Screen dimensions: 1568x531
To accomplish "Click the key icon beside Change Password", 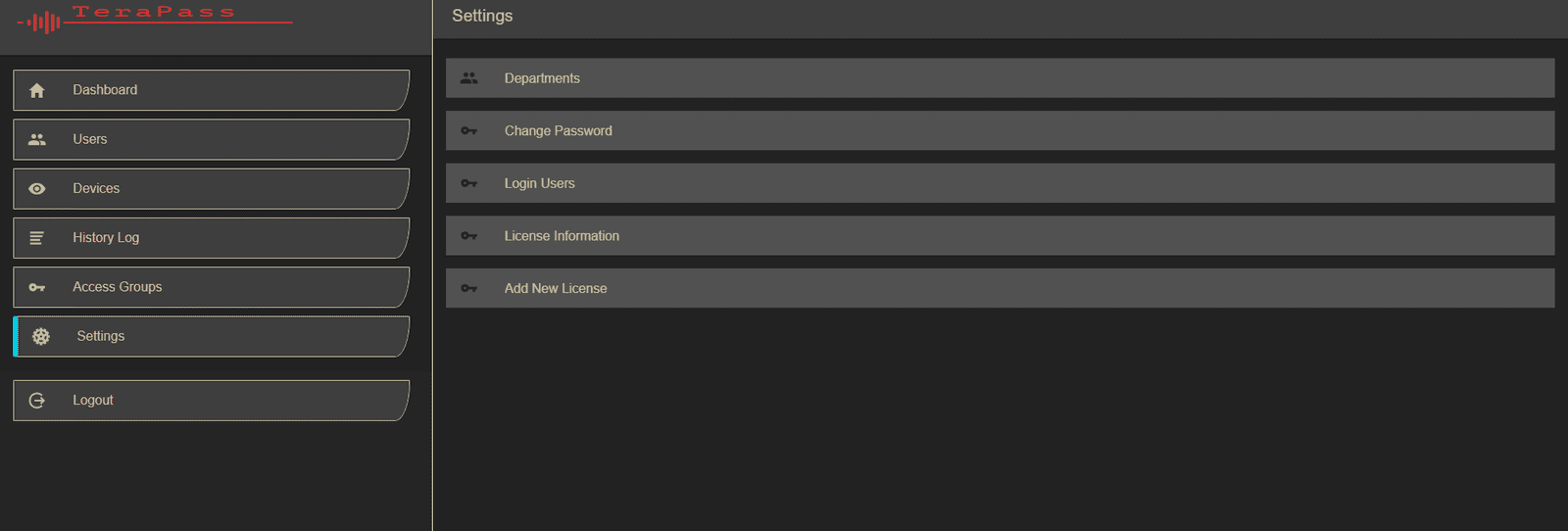I will (469, 131).
